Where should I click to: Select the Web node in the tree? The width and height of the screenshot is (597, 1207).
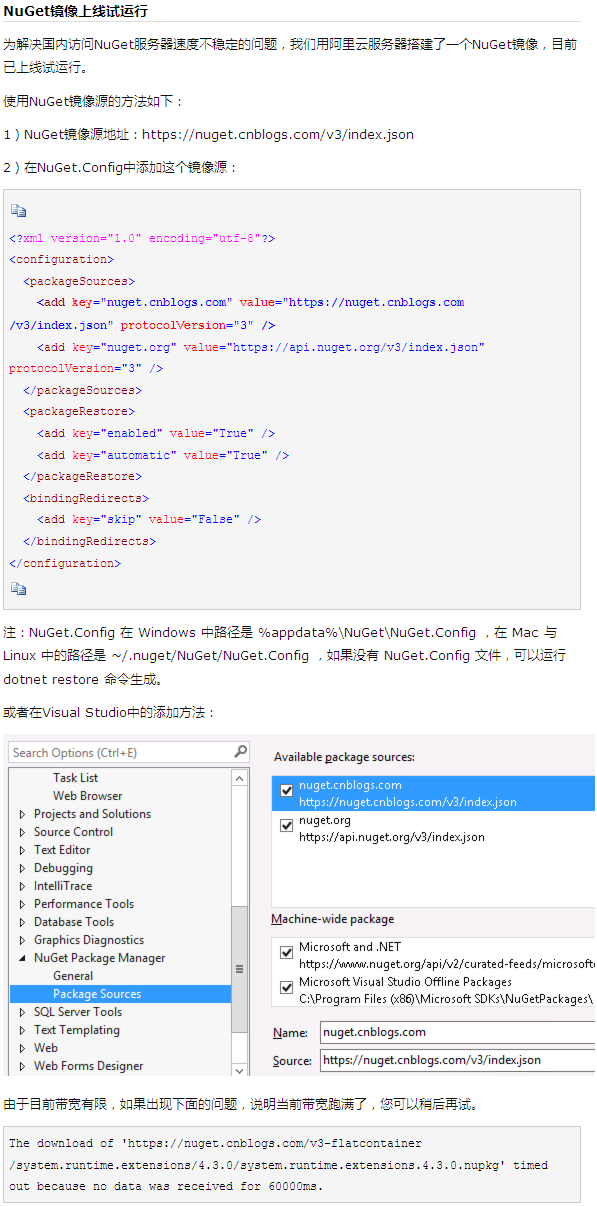[46, 1048]
